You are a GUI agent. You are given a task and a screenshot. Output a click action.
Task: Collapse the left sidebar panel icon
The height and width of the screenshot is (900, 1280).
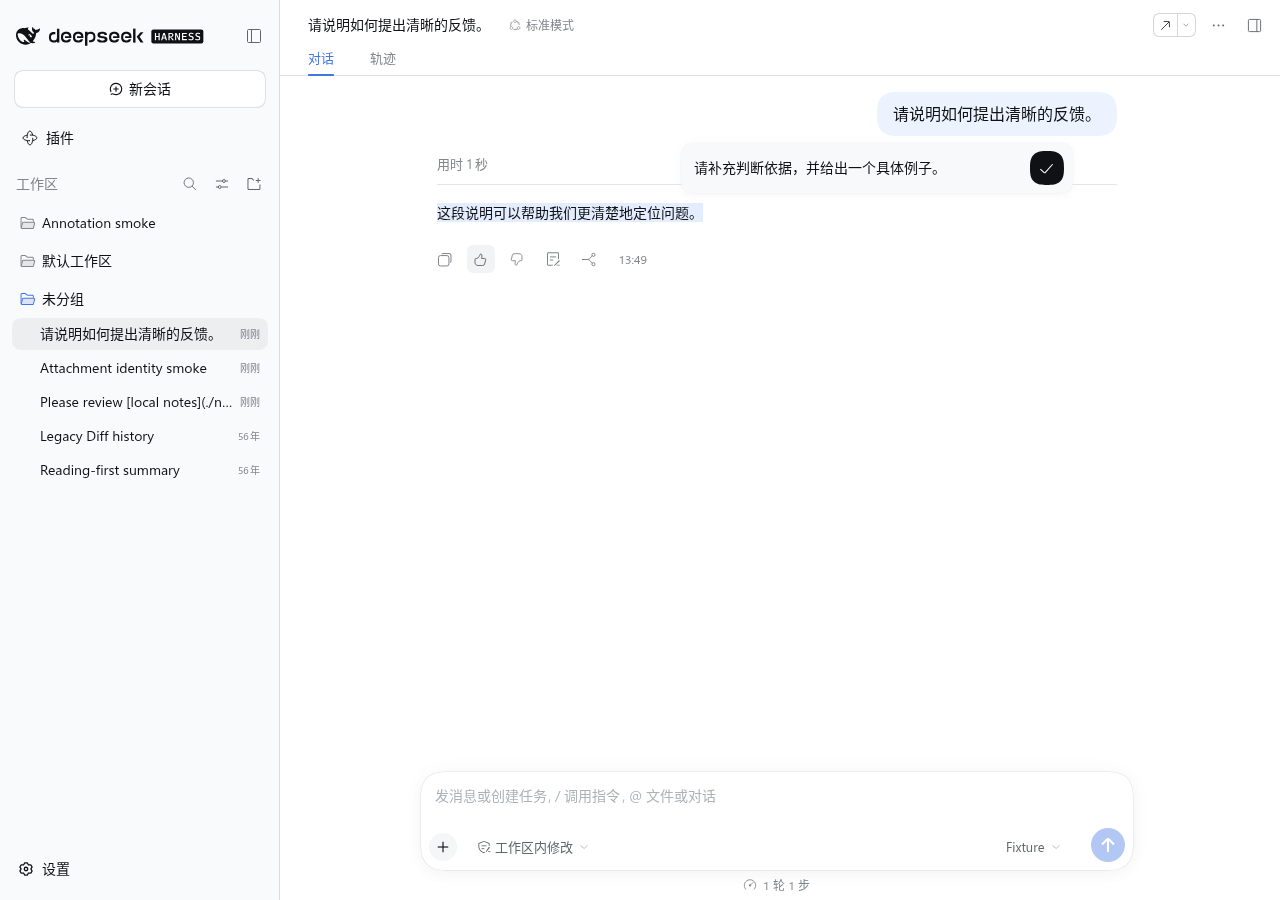point(254,36)
